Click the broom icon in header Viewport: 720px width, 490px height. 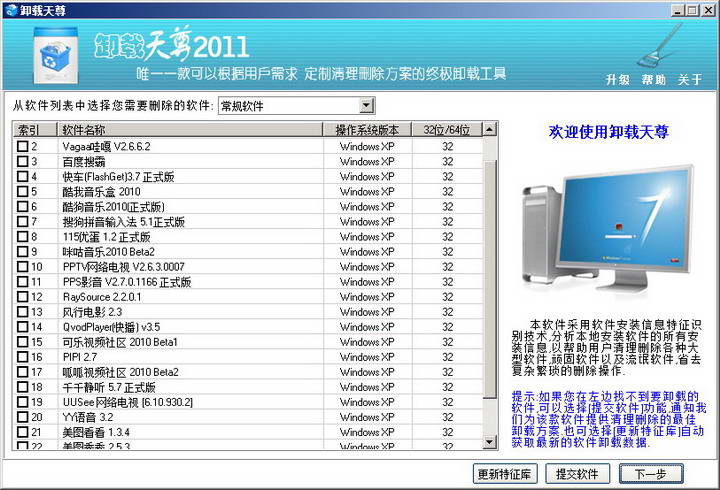tap(660, 46)
